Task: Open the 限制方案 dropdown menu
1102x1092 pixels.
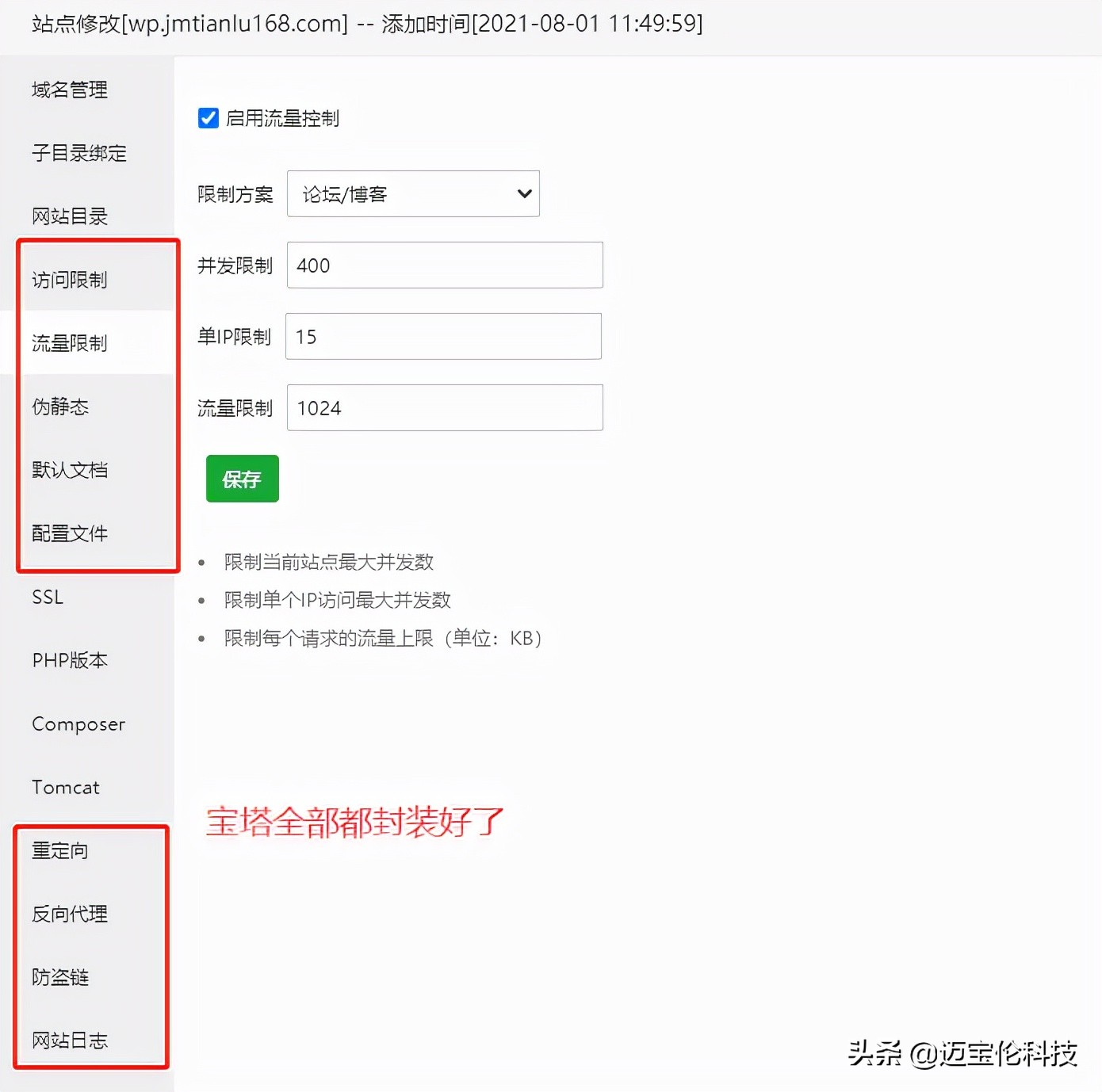Action: (413, 193)
